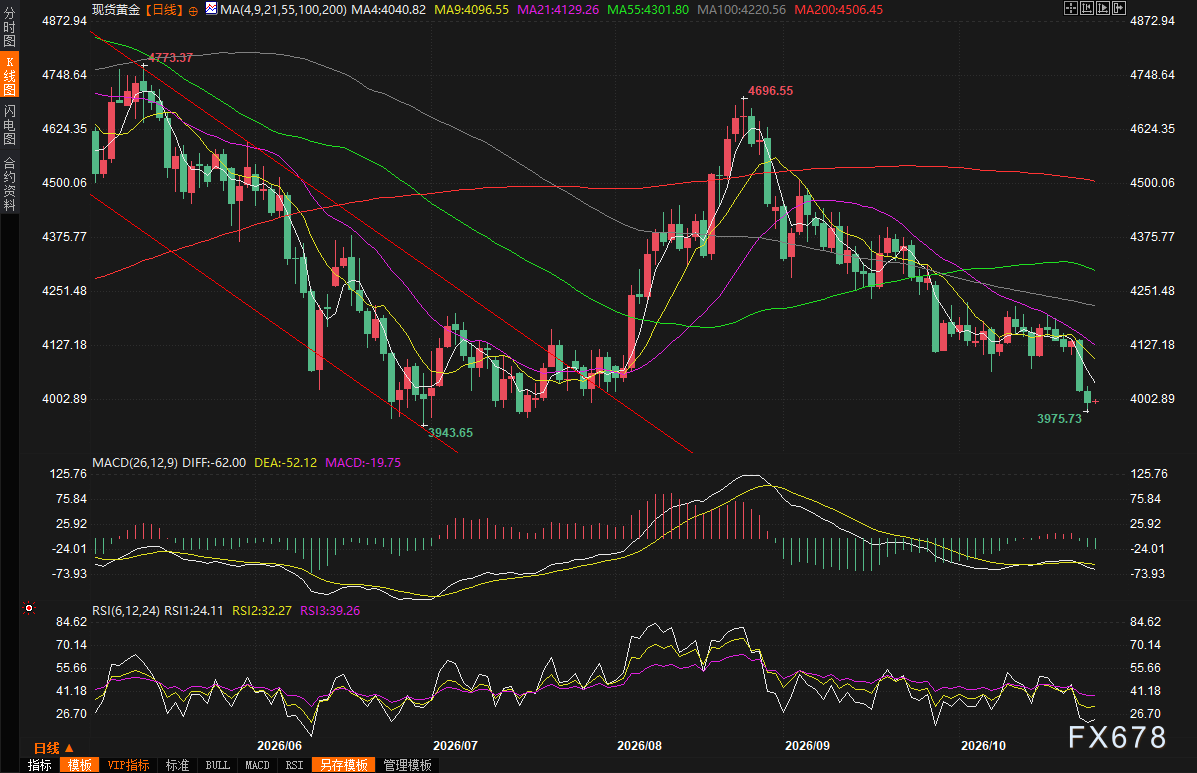Click the shift-chart-right axis icon
This screenshot has height=773, width=1197.
click(1103, 8)
